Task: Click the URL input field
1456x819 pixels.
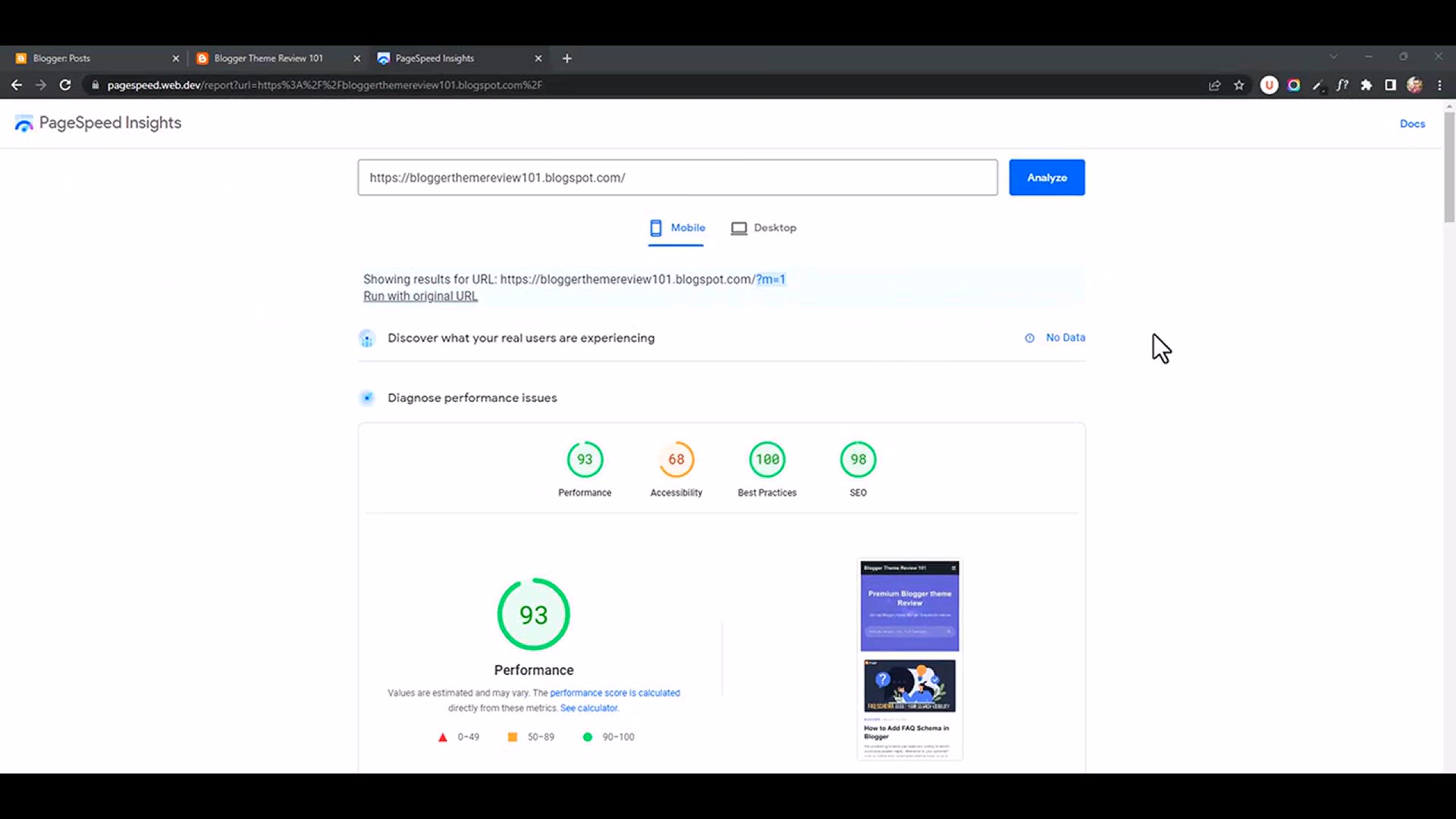Action: 677,177
